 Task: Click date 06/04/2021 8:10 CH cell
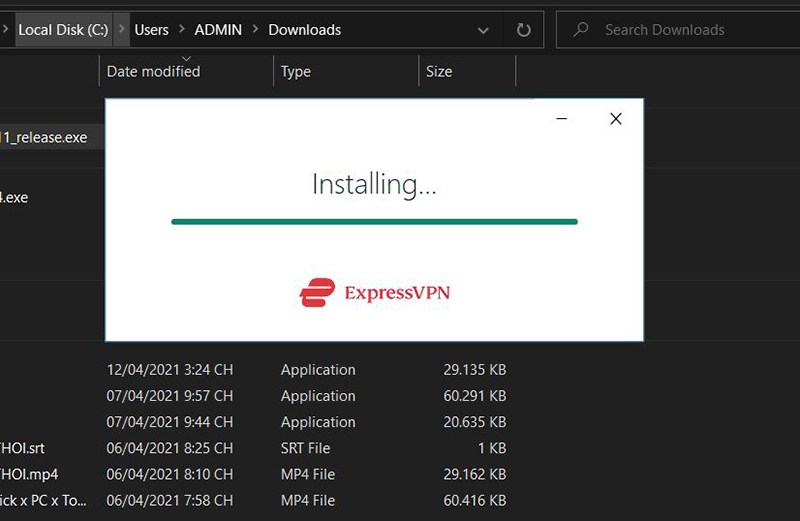tap(169, 474)
